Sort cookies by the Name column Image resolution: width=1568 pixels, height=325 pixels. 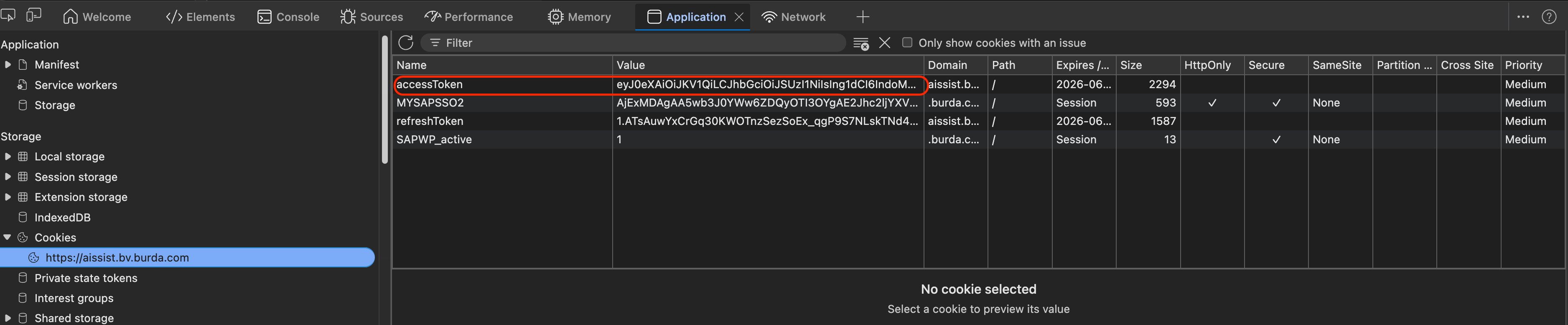pyautogui.click(x=502, y=65)
